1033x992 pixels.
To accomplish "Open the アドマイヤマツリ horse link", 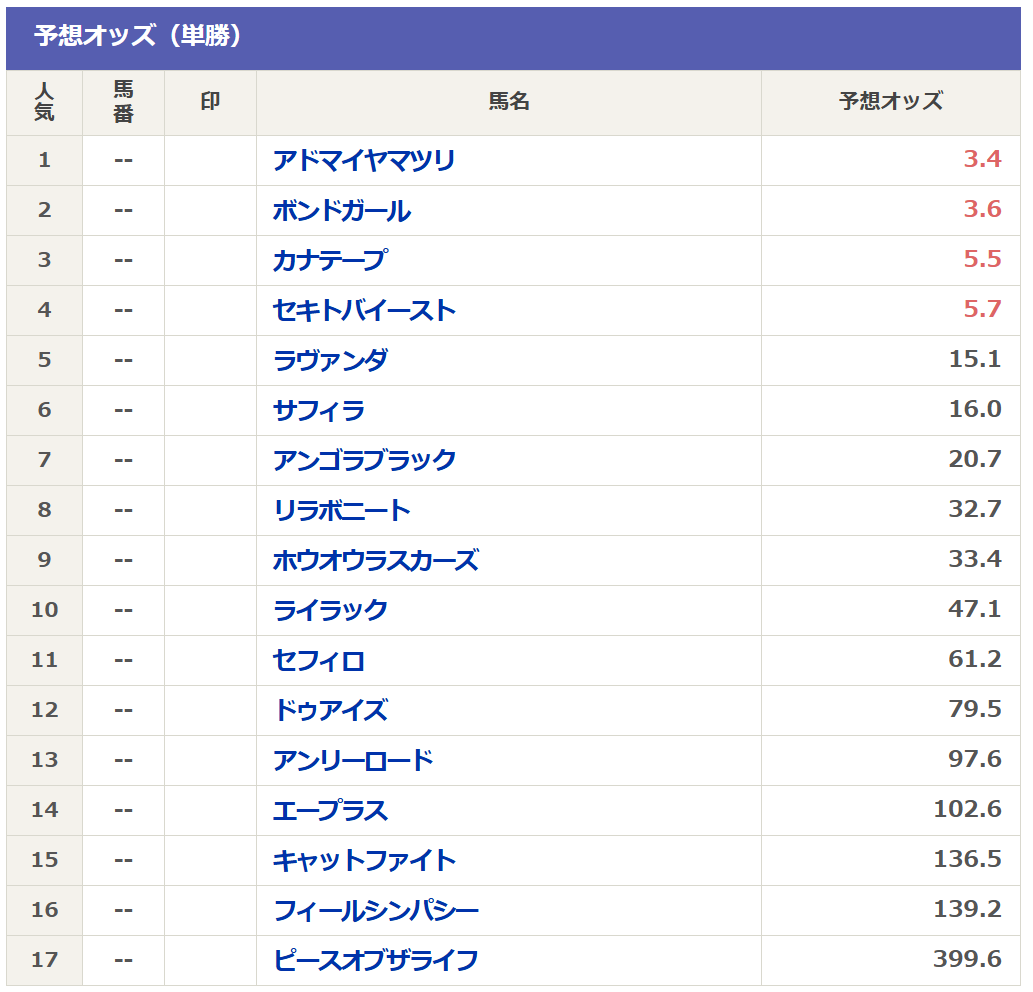I will [x=364, y=161].
